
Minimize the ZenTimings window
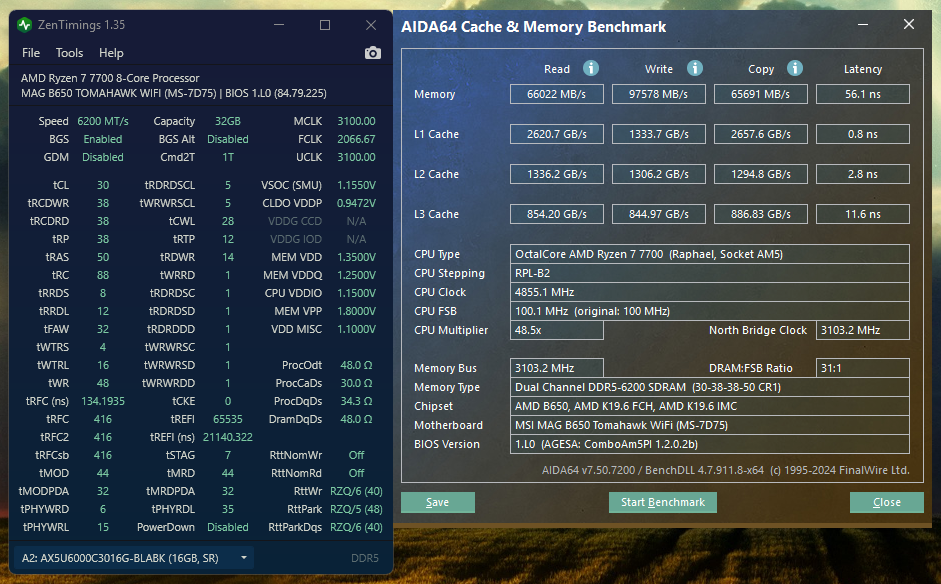click(x=279, y=25)
